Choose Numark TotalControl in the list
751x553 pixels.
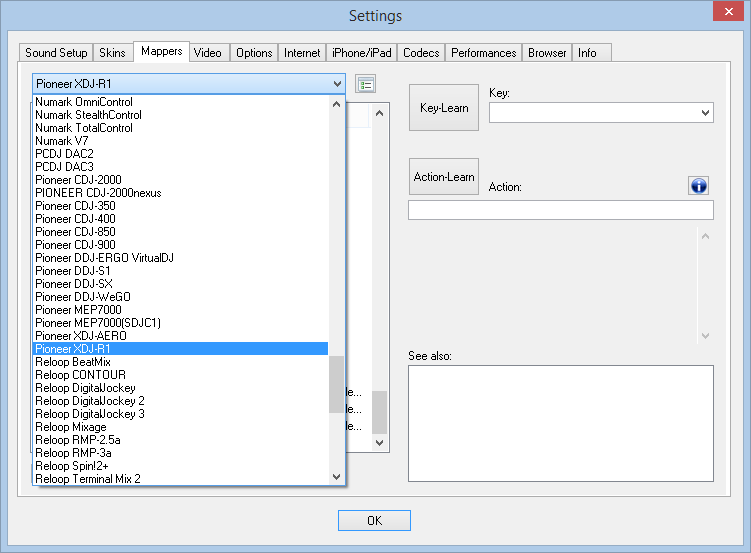click(x=181, y=128)
